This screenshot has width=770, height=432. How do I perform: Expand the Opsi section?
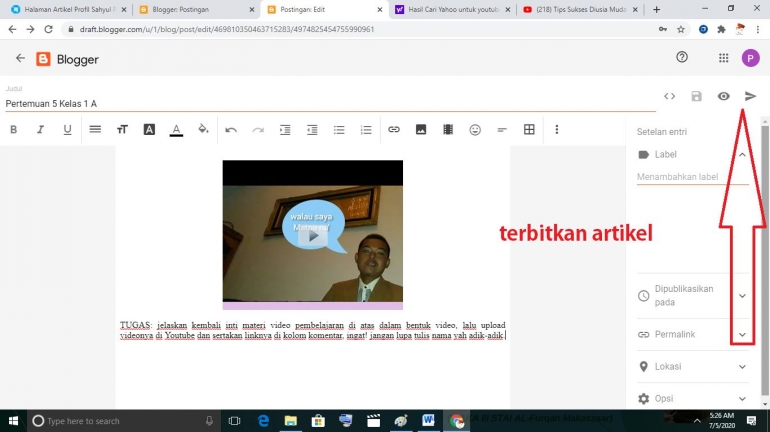click(742, 399)
